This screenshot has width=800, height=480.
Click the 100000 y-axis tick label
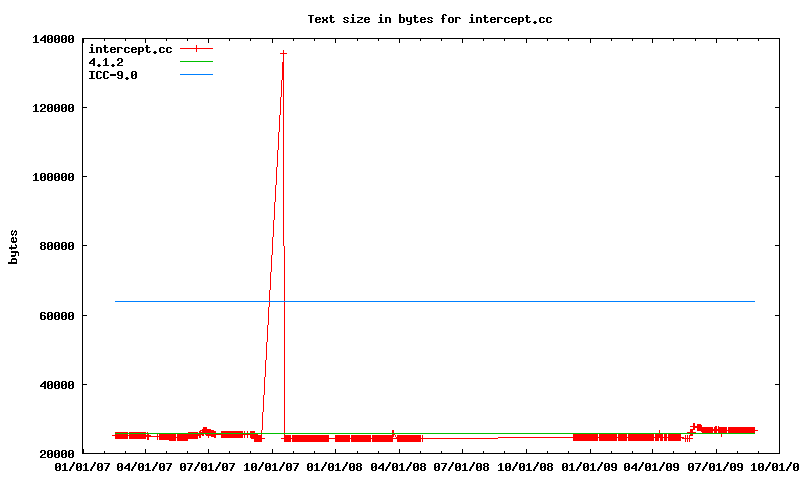(55, 177)
